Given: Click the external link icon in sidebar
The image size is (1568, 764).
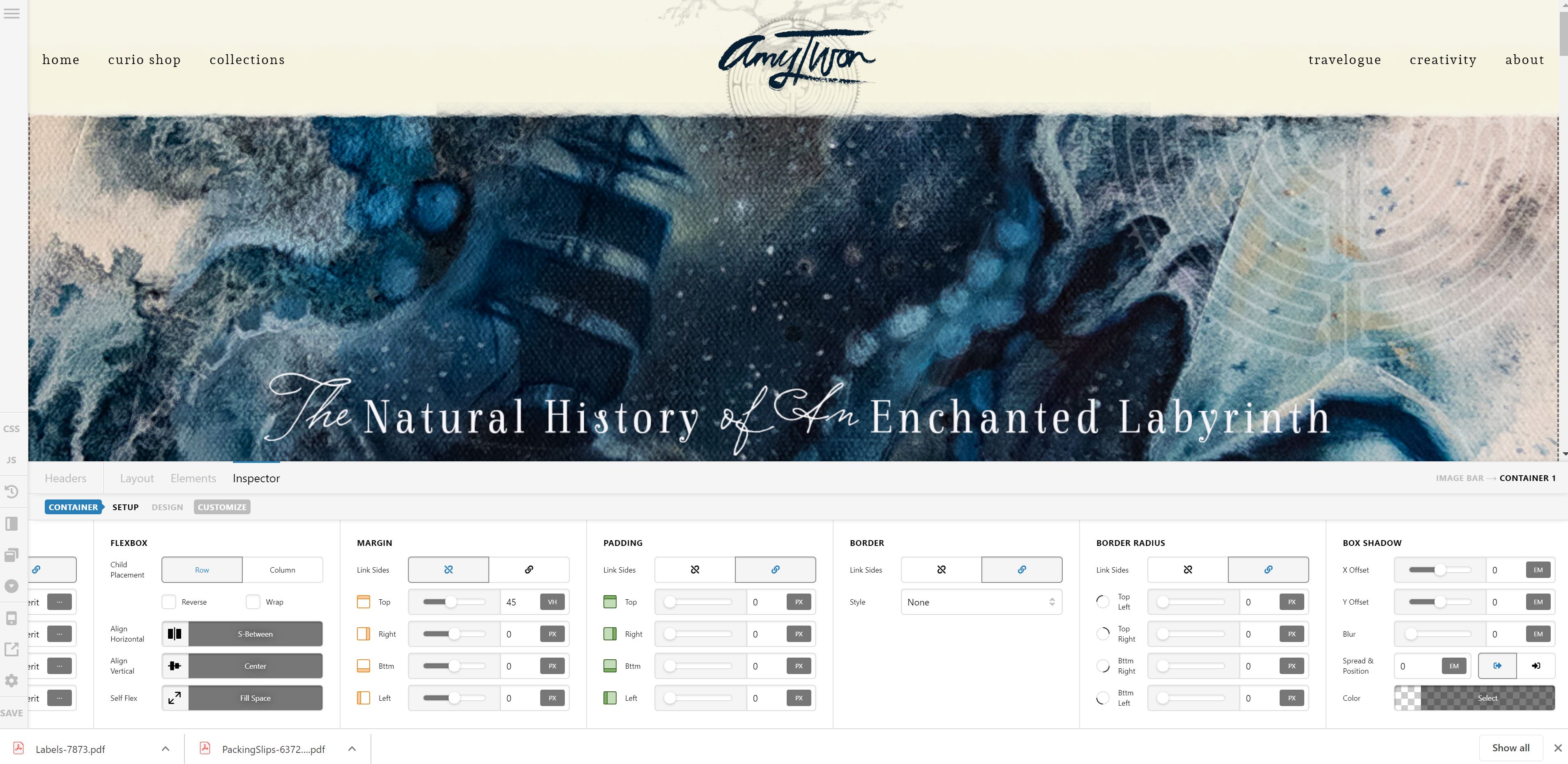Looking at the screenshot, I should (12, 649).
